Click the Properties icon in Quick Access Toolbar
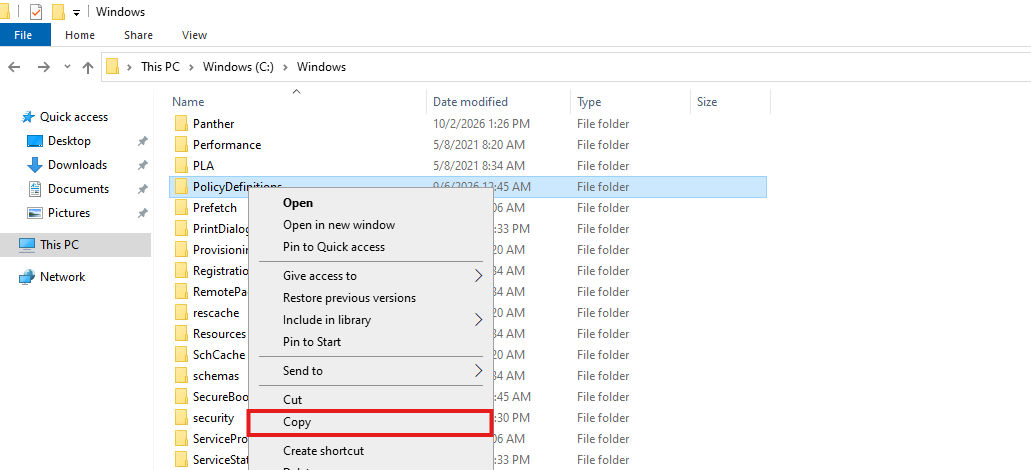This screenshot has height=470, width=1031. (x=36, y=12)
